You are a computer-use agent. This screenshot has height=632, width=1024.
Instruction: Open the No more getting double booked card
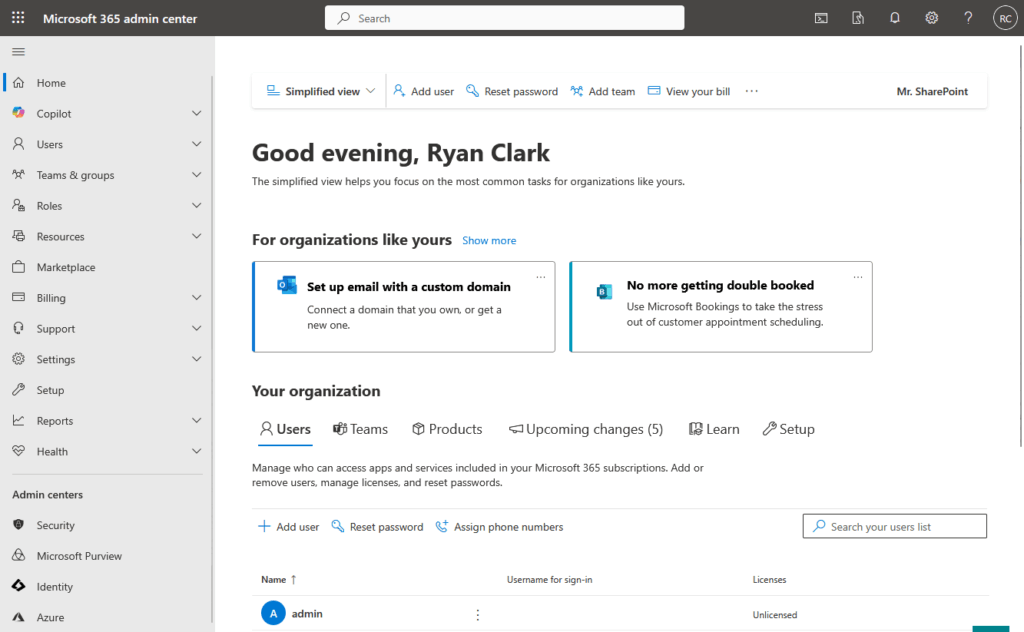[721, 307]
